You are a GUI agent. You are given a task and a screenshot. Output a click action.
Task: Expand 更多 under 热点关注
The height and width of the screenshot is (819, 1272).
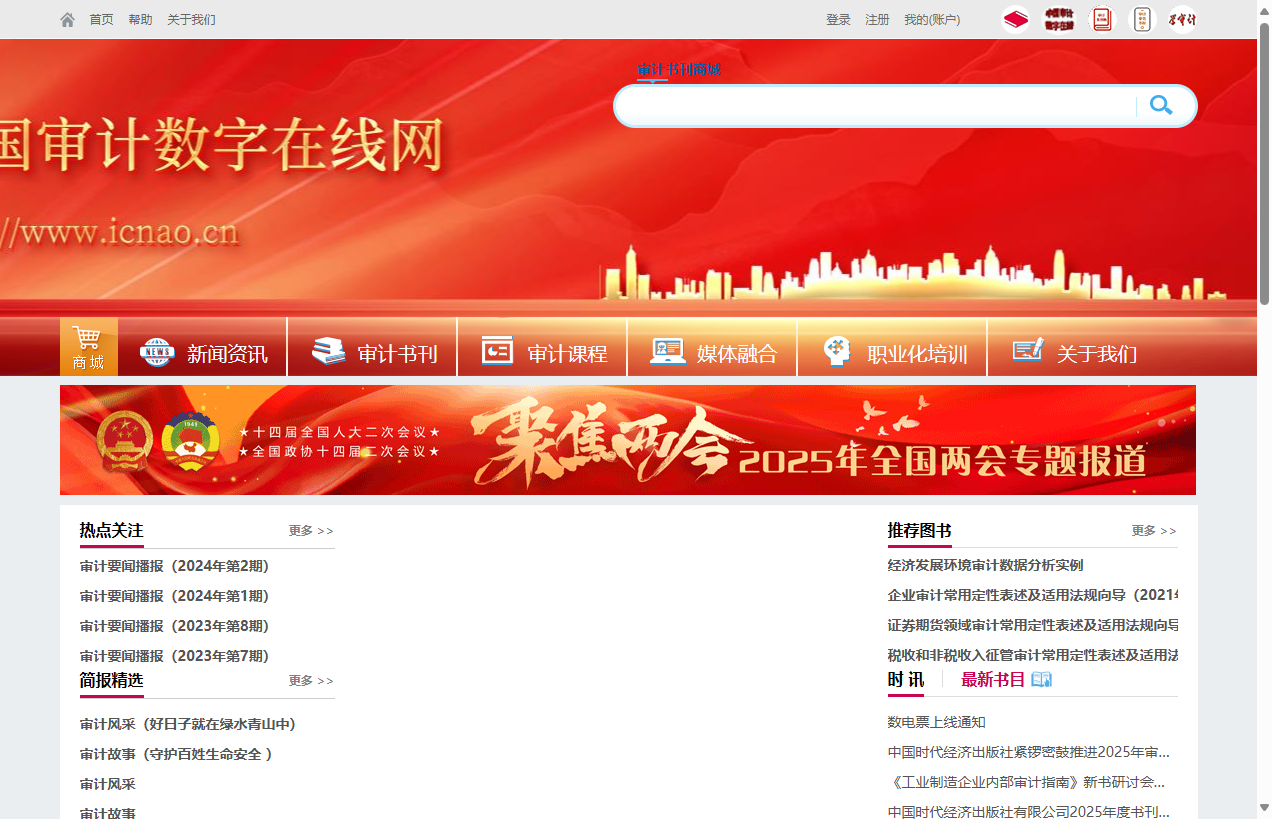coord(310,530)
